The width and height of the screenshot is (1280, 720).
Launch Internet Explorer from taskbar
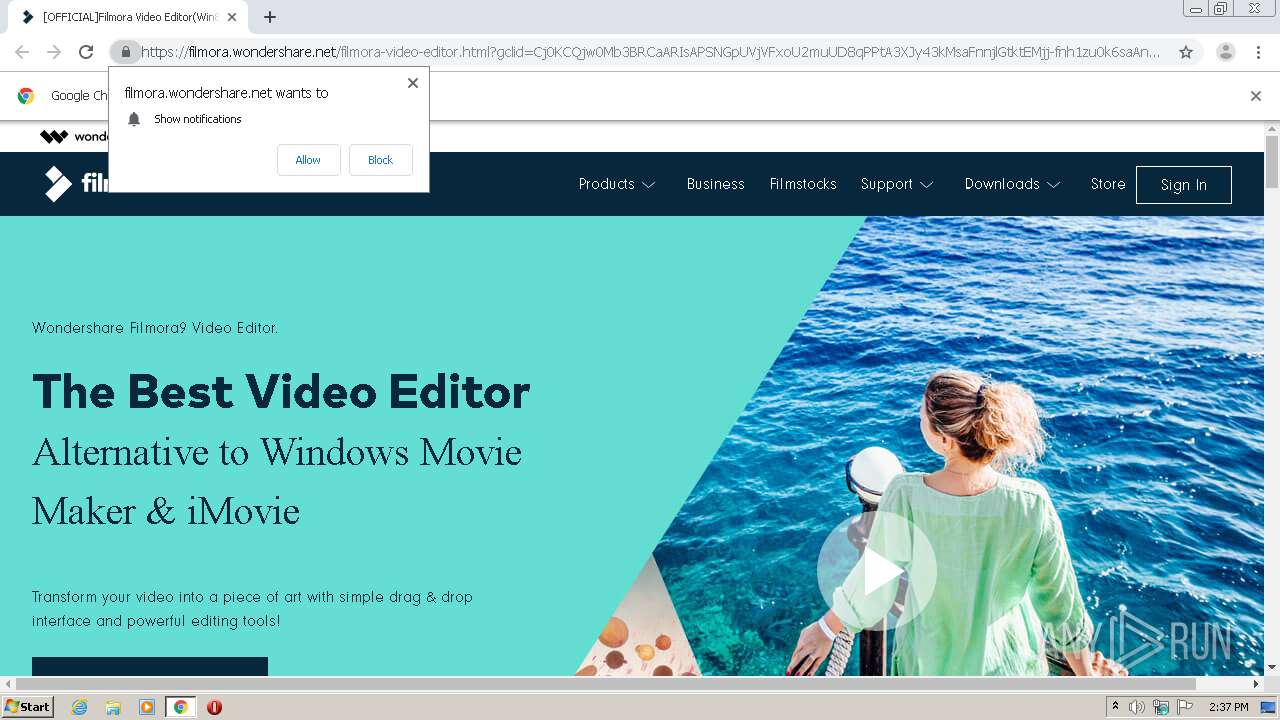coord(79,707)
